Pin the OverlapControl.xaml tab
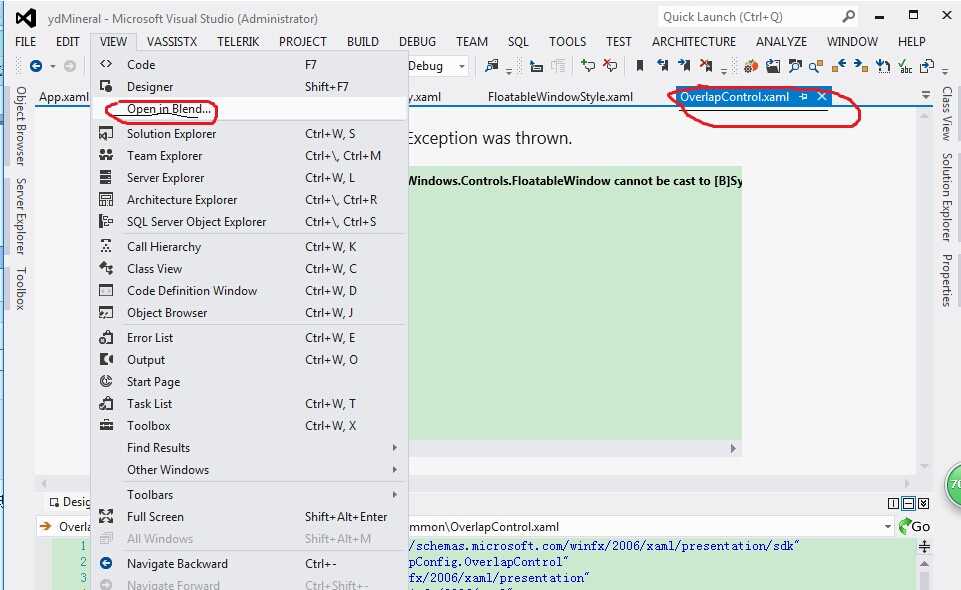The width and height of the screenshot is (961, 590). [x=803, y=97]
